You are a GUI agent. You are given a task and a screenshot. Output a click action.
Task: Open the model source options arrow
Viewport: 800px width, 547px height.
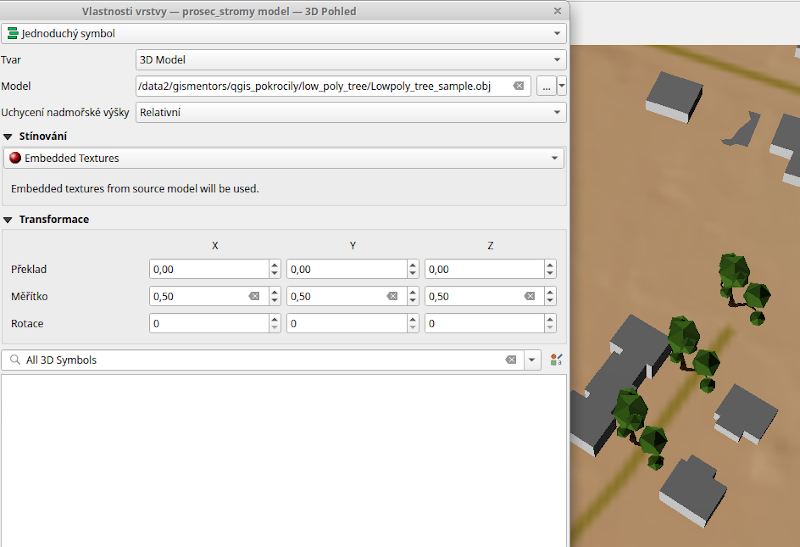pyautogui.click(x=562, y=86)
